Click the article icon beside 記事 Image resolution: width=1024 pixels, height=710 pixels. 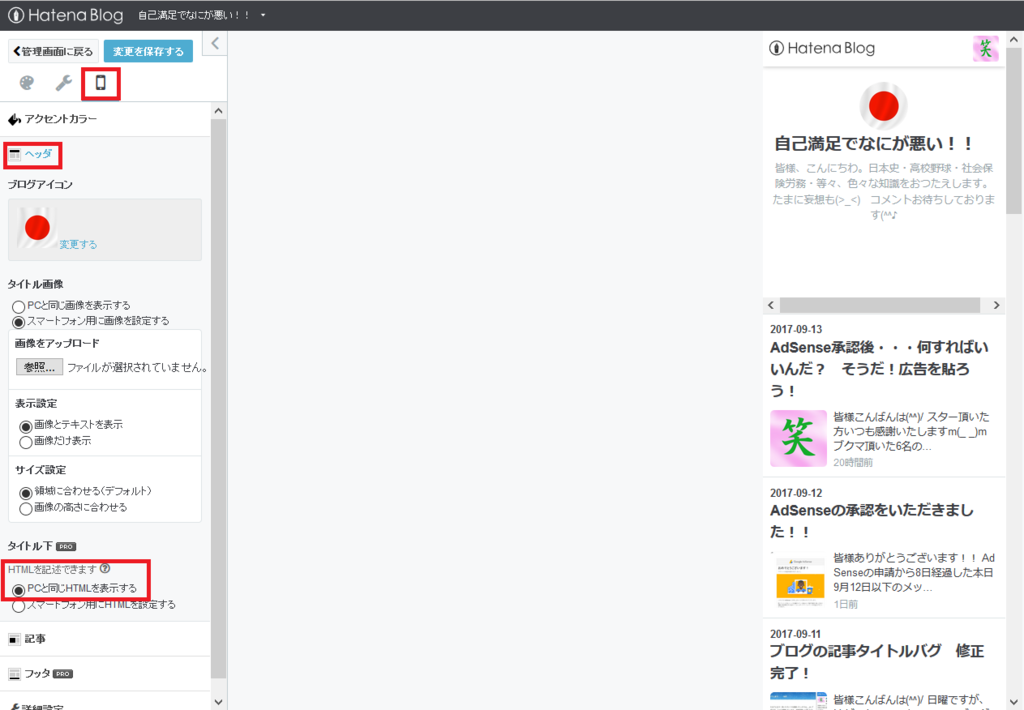14,639
